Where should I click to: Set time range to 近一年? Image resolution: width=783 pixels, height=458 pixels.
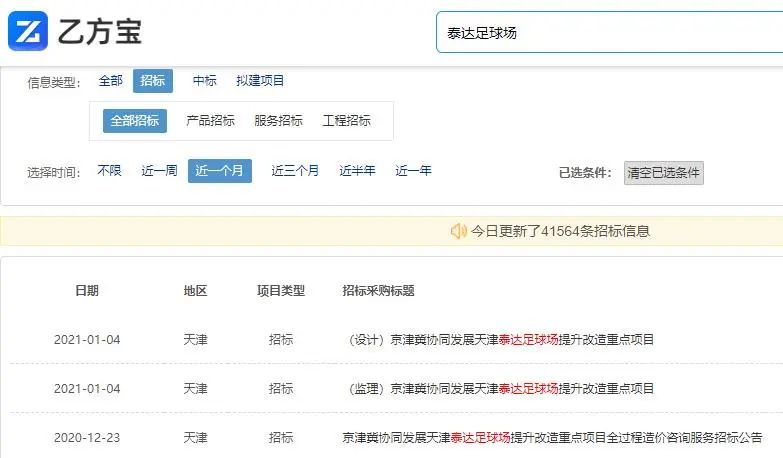413,171
